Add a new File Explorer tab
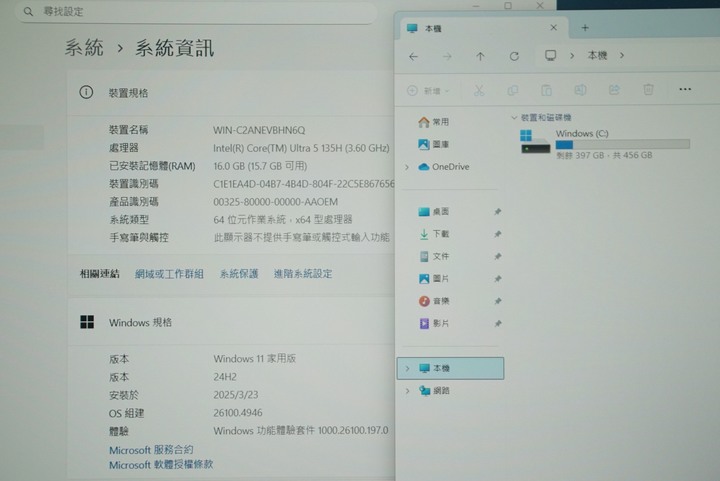Viewport: 720px width, 481px height. point(585,28)
